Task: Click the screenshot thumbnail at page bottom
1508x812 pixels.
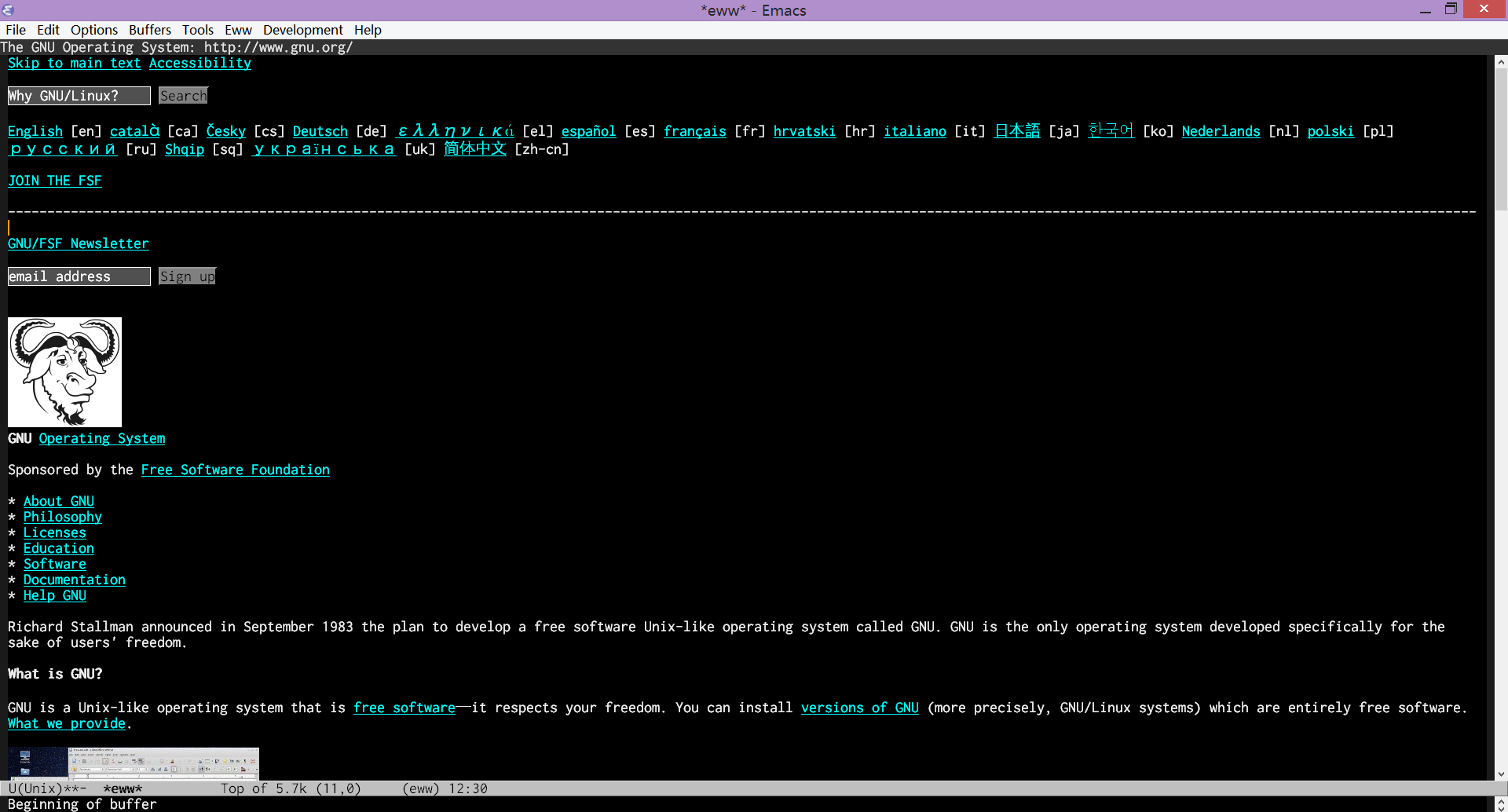Action: 133,763
